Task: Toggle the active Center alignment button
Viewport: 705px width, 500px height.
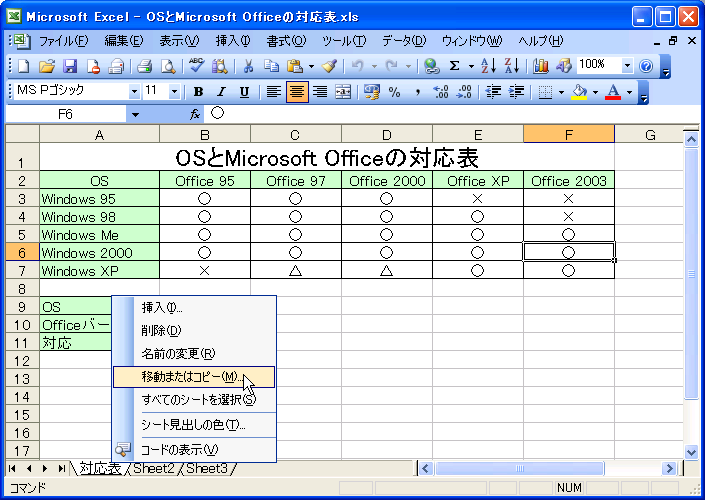Action: pyautogui.click(x=297, y=92)
